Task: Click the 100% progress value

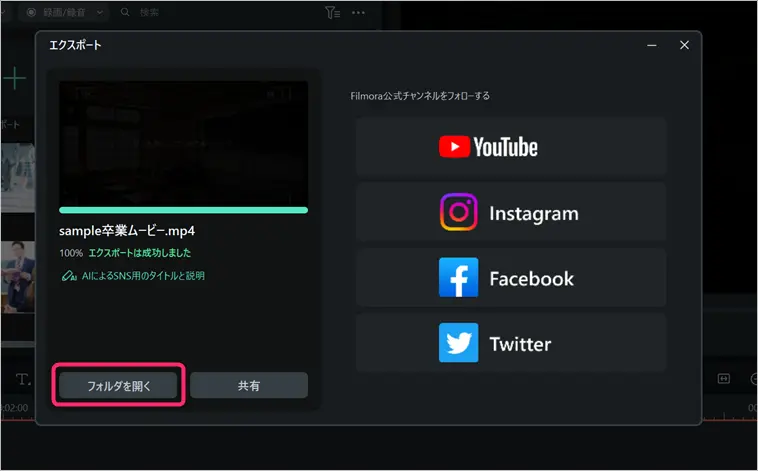Action: pyautogui.click(x=71, y=253)
